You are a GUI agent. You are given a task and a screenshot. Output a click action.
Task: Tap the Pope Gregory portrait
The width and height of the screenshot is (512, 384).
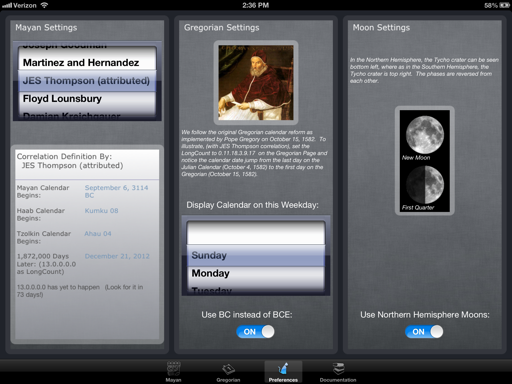click(x=256, y=83)
